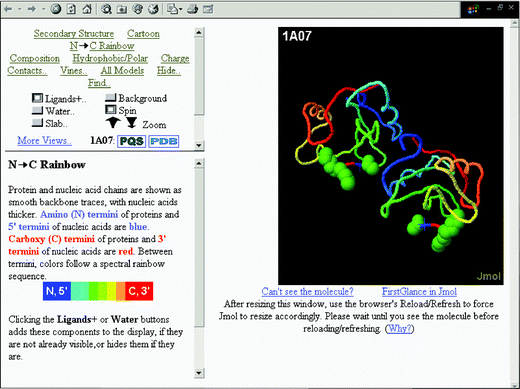
Task: Open the Composition view
Action: click(35, 58)
